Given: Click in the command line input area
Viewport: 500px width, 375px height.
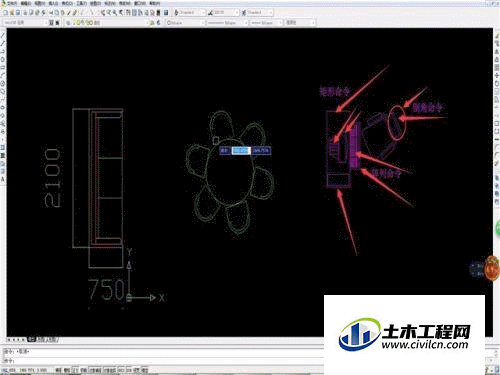Looking at the screenshot, I should tap(163, 361).
